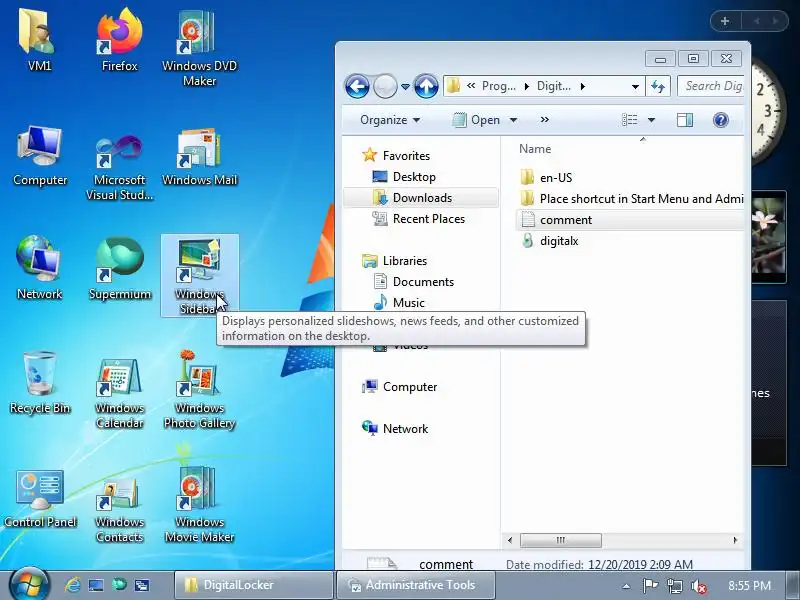800x600 pixels.
Task: Switch to Administrative Tools taskbar window
Action: tap(415, 585)
